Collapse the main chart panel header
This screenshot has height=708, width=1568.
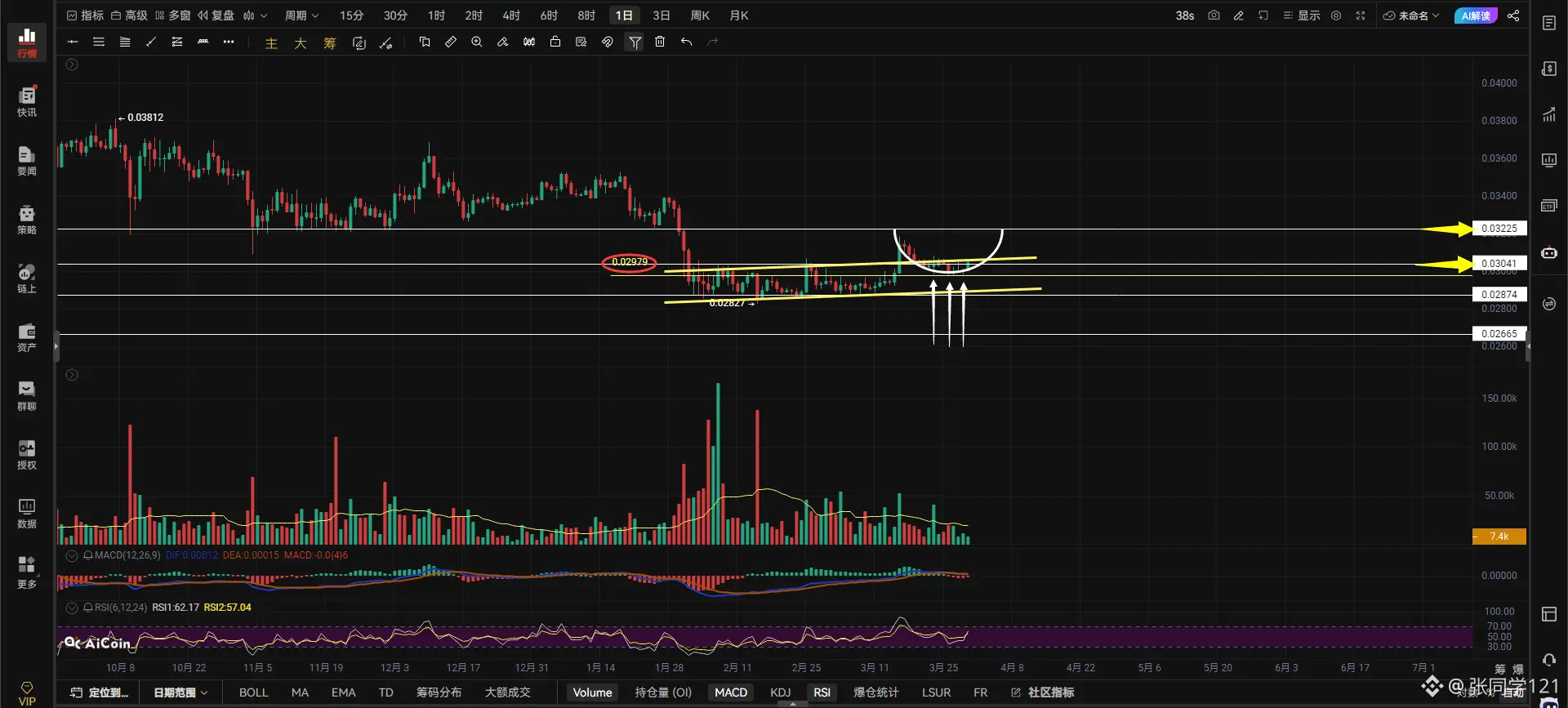72,65
